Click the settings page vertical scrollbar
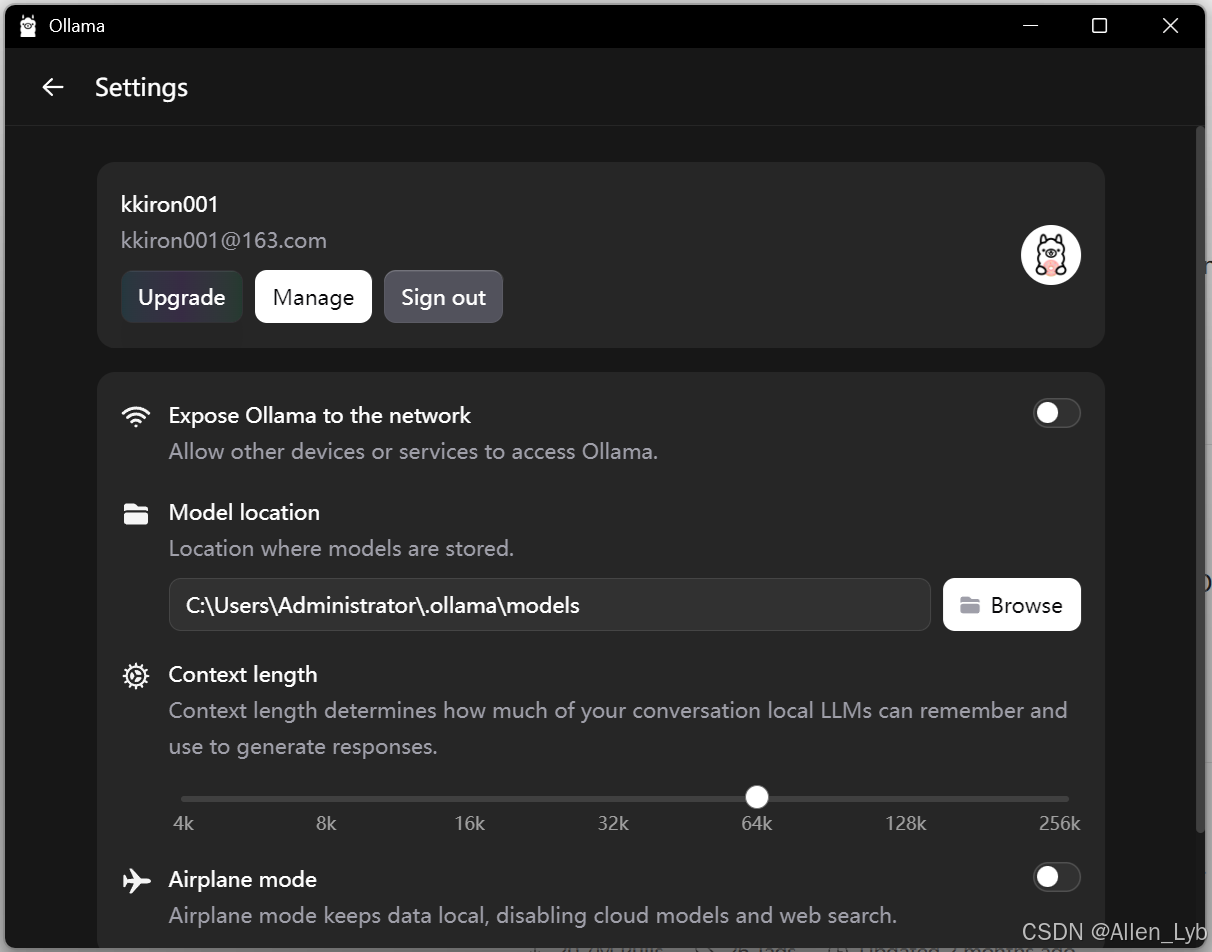Viewport: 1212px width, 952px height. (1201, 480)
